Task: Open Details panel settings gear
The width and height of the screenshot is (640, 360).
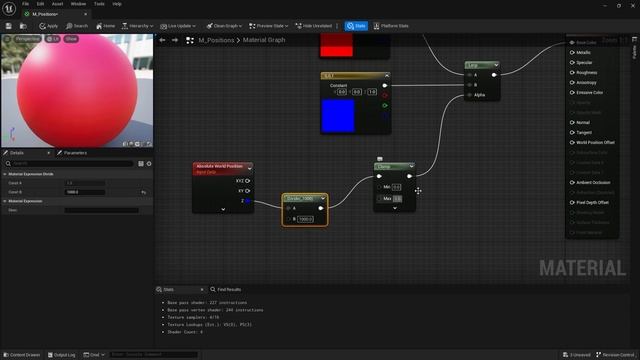Action: [149, 164]
